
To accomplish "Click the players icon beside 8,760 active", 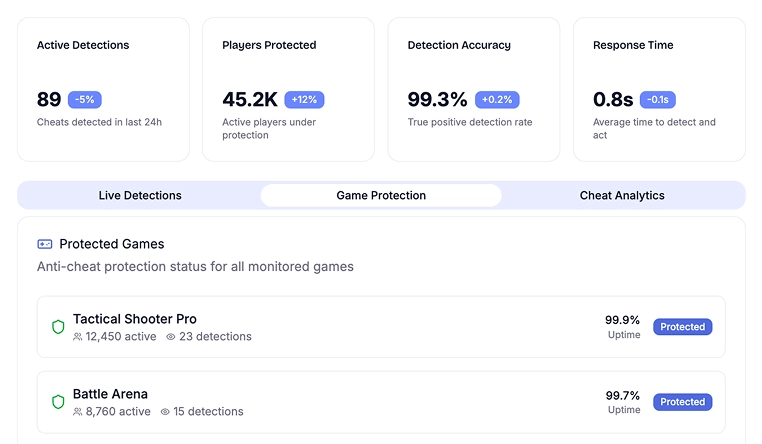I will pyautogui.click(x=78, y=412).
